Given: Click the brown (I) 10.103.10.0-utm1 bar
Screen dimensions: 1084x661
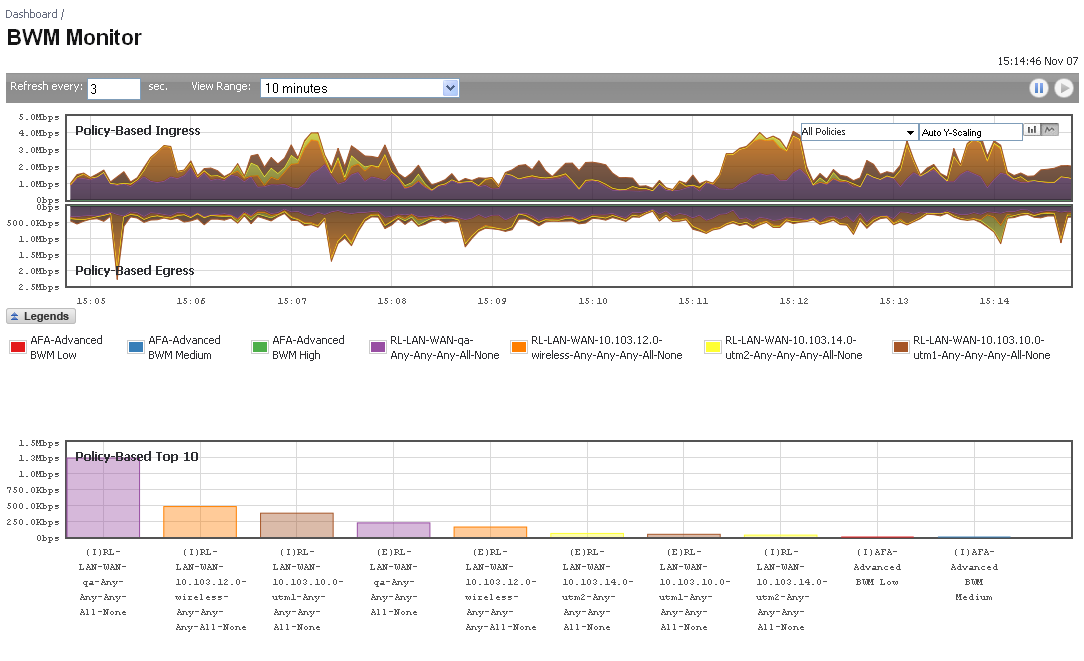Looking at the screenshot, I should click(297, 525).
